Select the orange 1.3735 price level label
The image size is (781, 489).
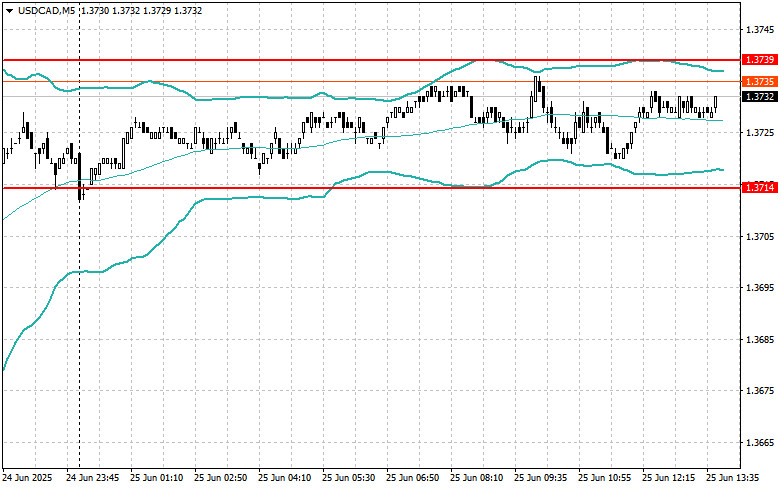[x=760, y=81]
